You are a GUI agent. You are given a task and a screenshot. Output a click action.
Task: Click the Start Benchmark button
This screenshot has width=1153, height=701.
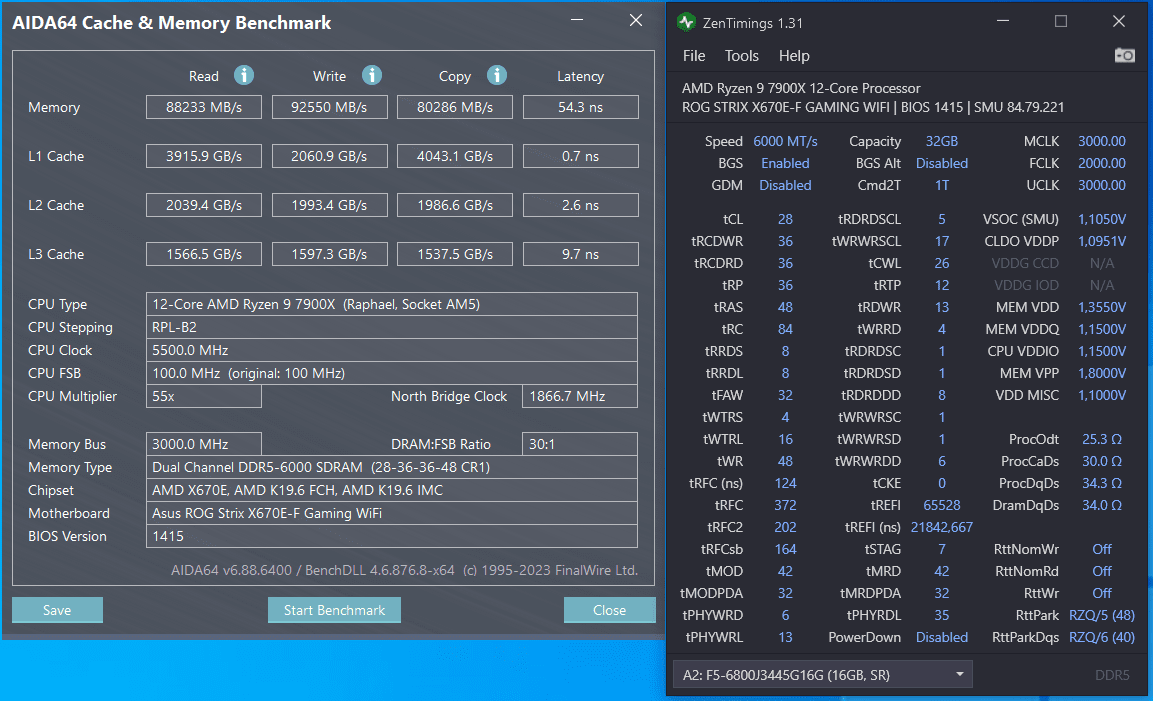(335, 610)
